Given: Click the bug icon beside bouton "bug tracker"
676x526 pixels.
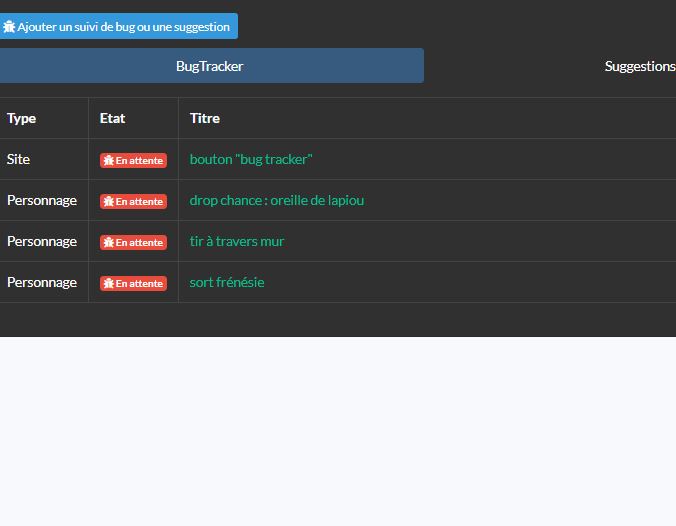Looking at the screenshot, I should [109, 160].
